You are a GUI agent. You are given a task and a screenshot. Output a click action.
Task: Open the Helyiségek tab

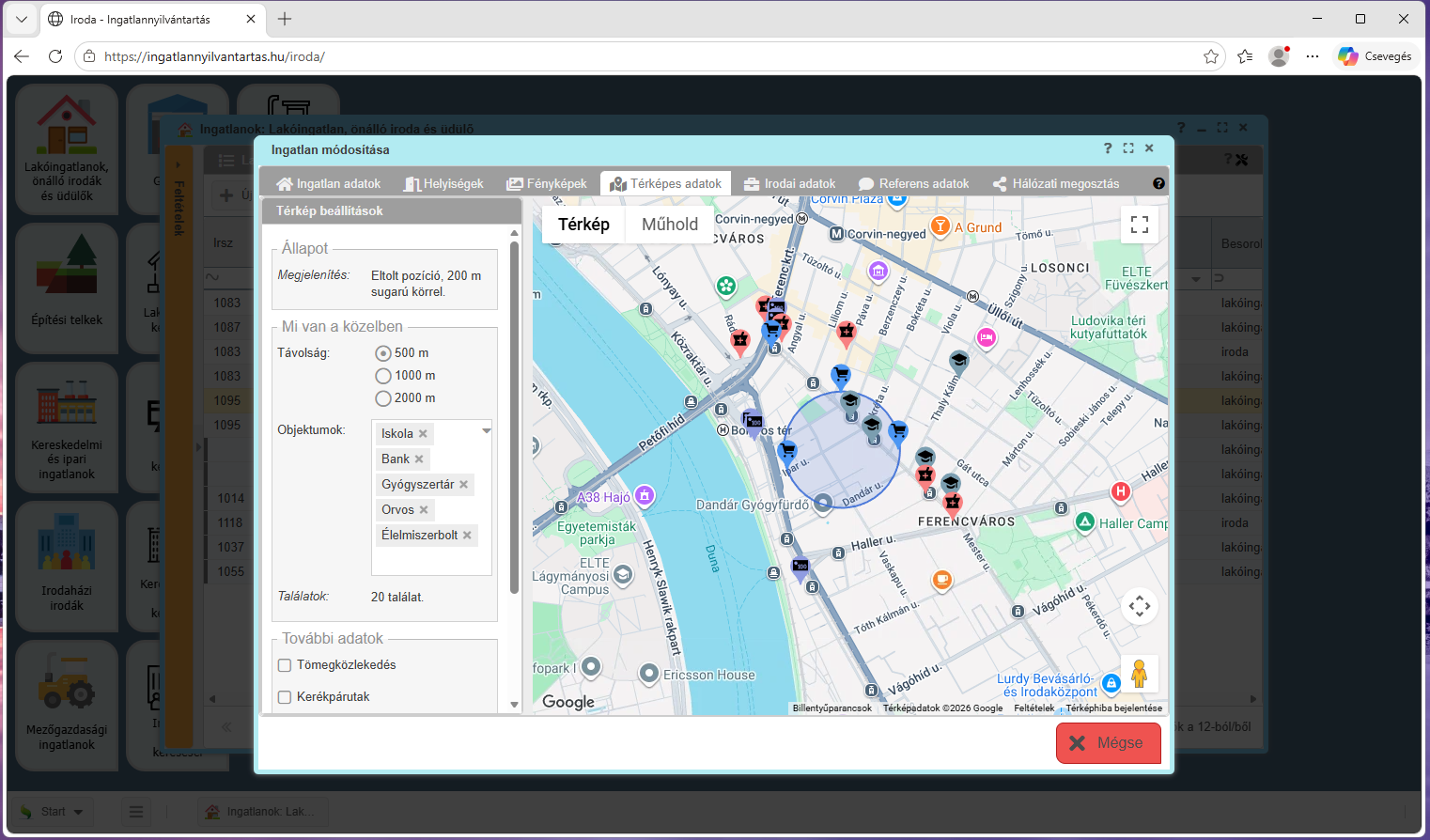click(x=444, y=184)
